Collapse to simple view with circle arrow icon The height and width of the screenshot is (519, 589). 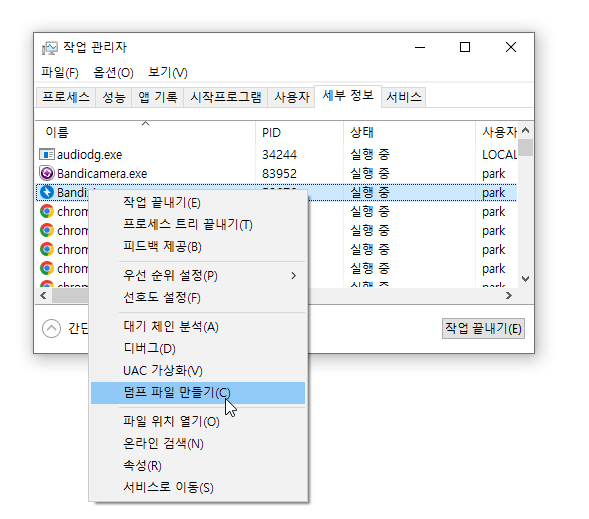coord(51,329)
